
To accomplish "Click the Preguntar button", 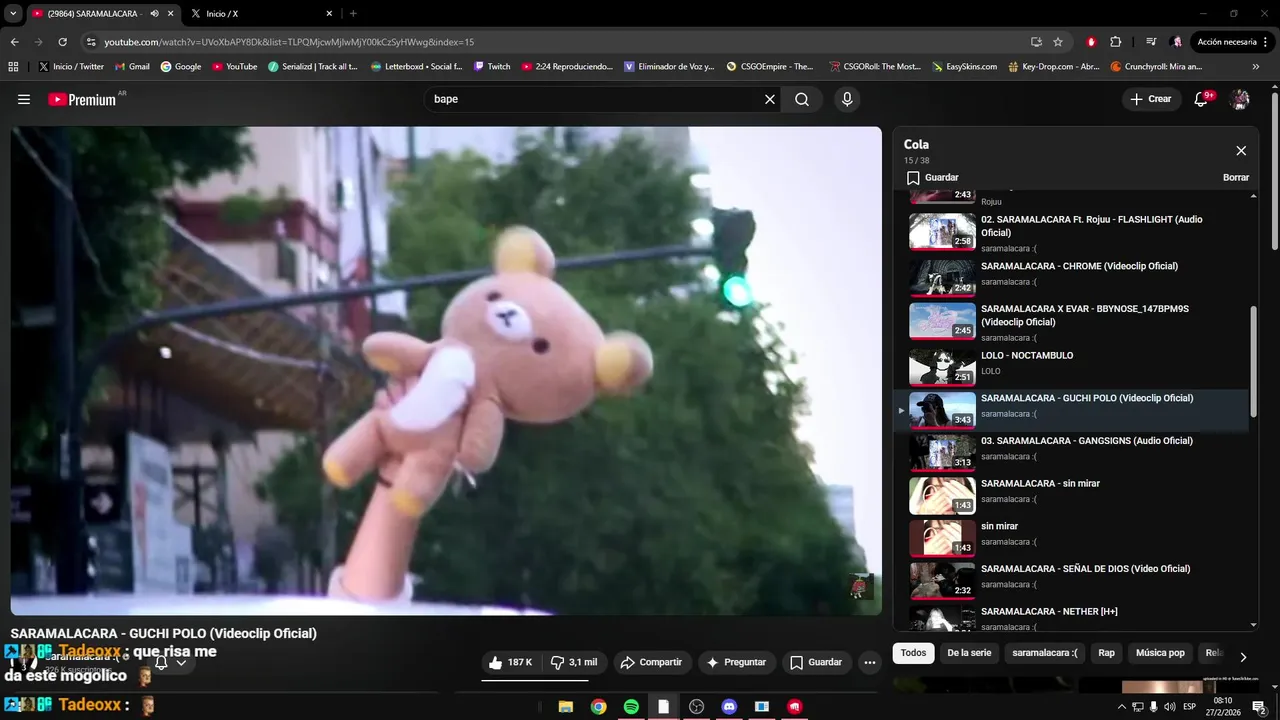I will (736, 662).
